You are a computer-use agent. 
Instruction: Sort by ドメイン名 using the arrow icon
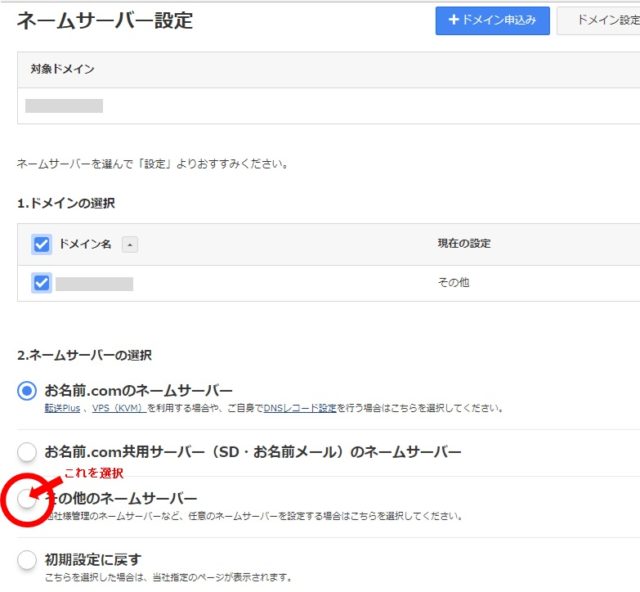point(130,245)
